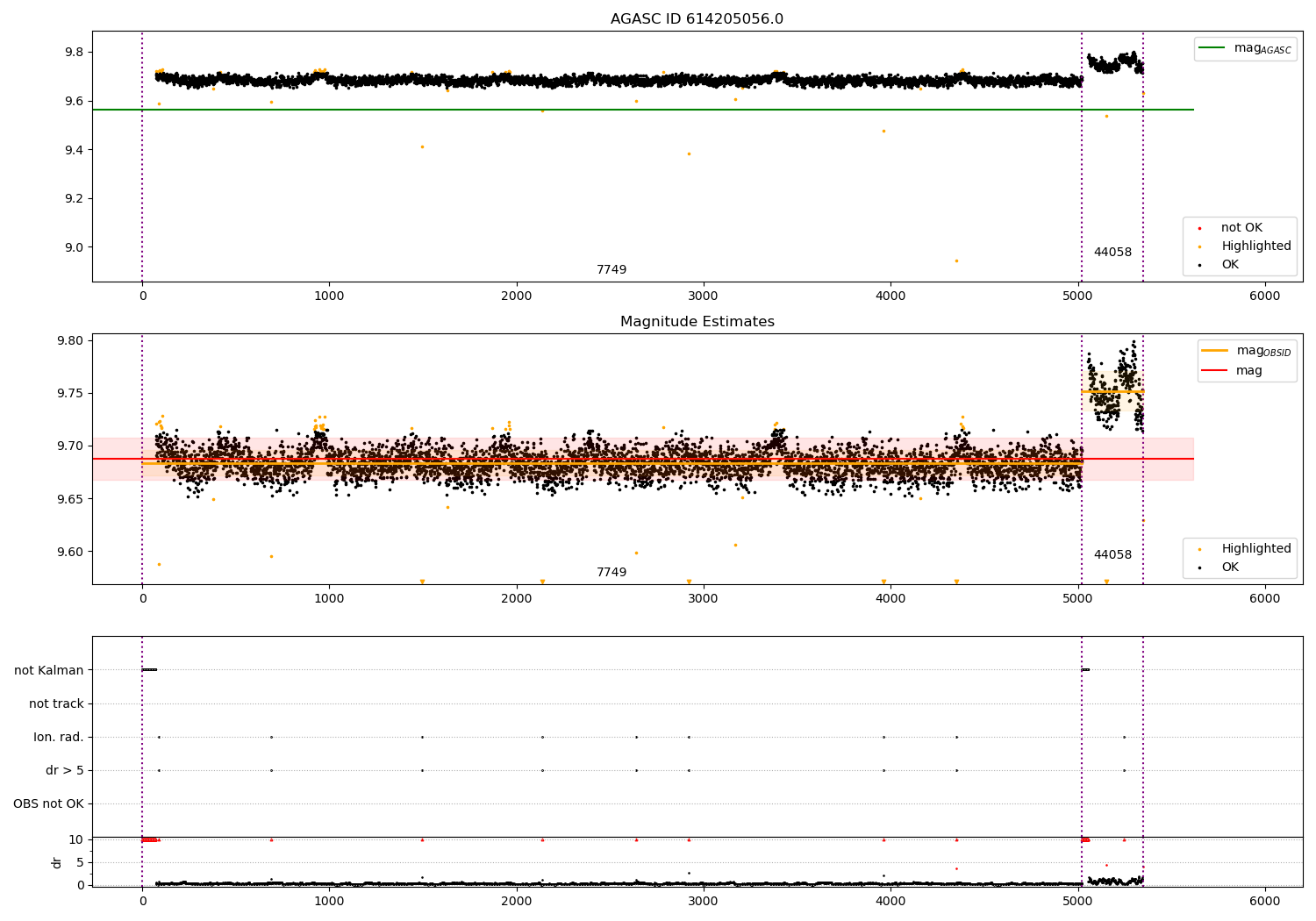Click the orange outlier point below 9.0 in top plot

pyautogui.click(x=956, y=261)
